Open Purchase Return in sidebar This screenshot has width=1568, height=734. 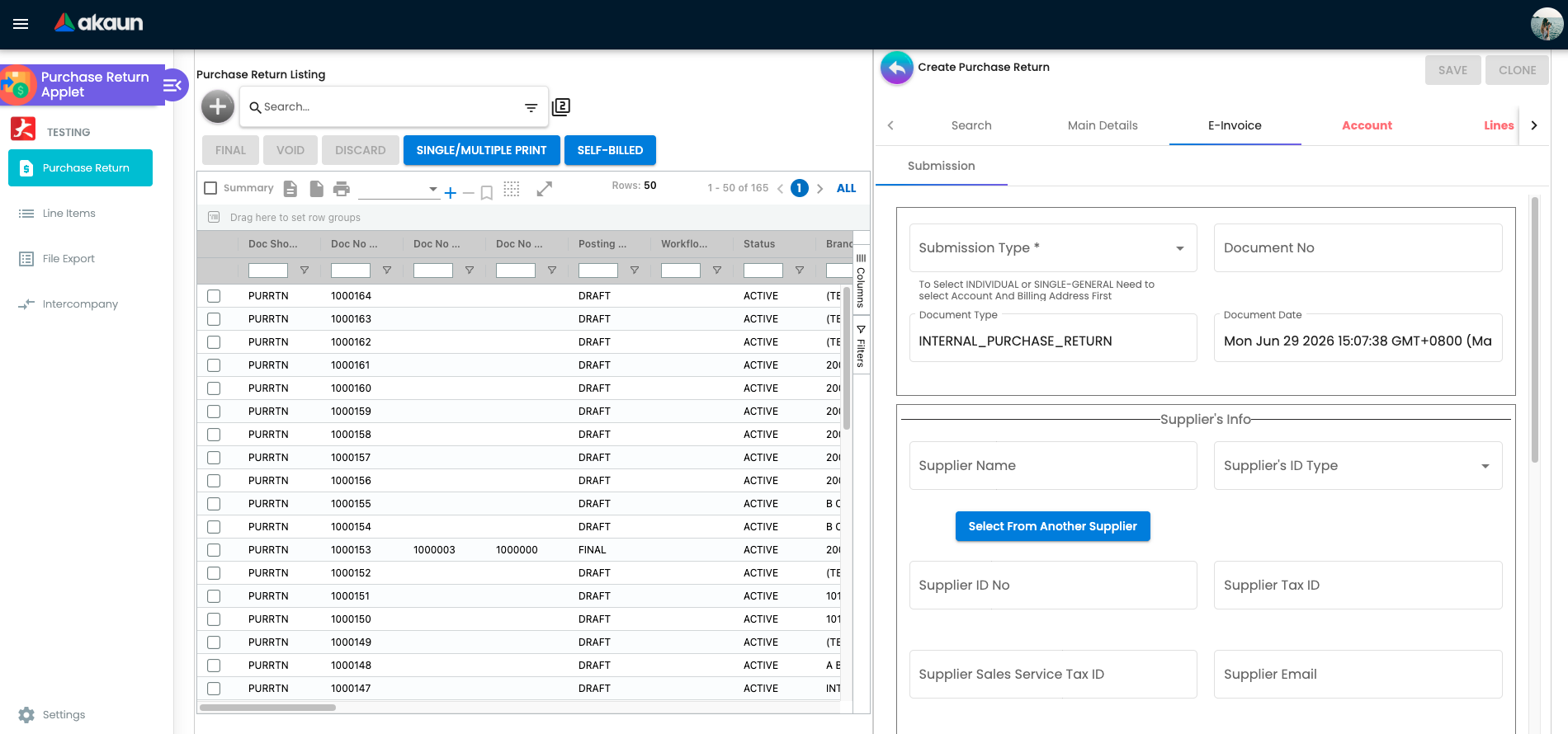coord(80,167)
